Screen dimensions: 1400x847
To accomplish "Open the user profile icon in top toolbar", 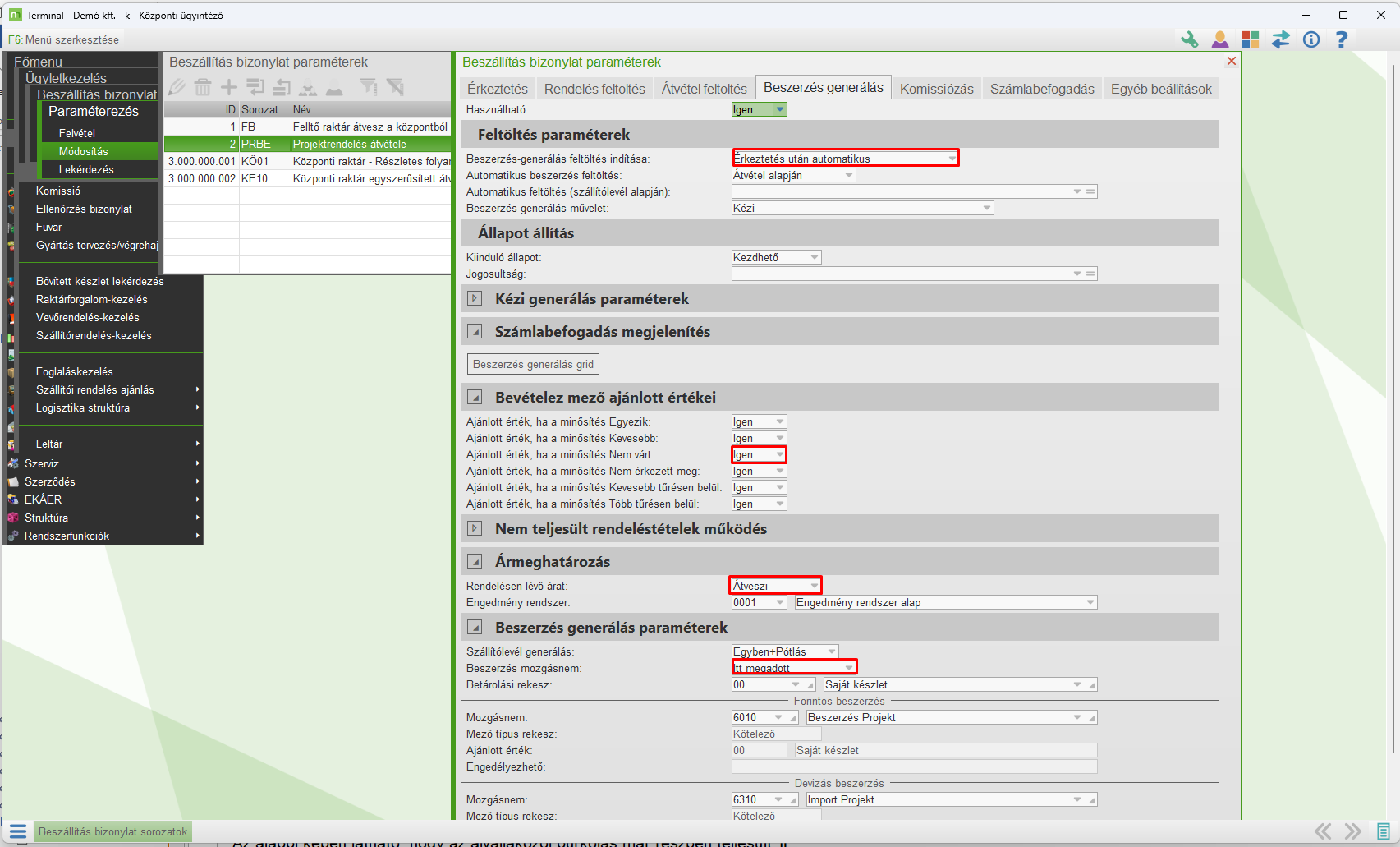I will click(1220, 39).
